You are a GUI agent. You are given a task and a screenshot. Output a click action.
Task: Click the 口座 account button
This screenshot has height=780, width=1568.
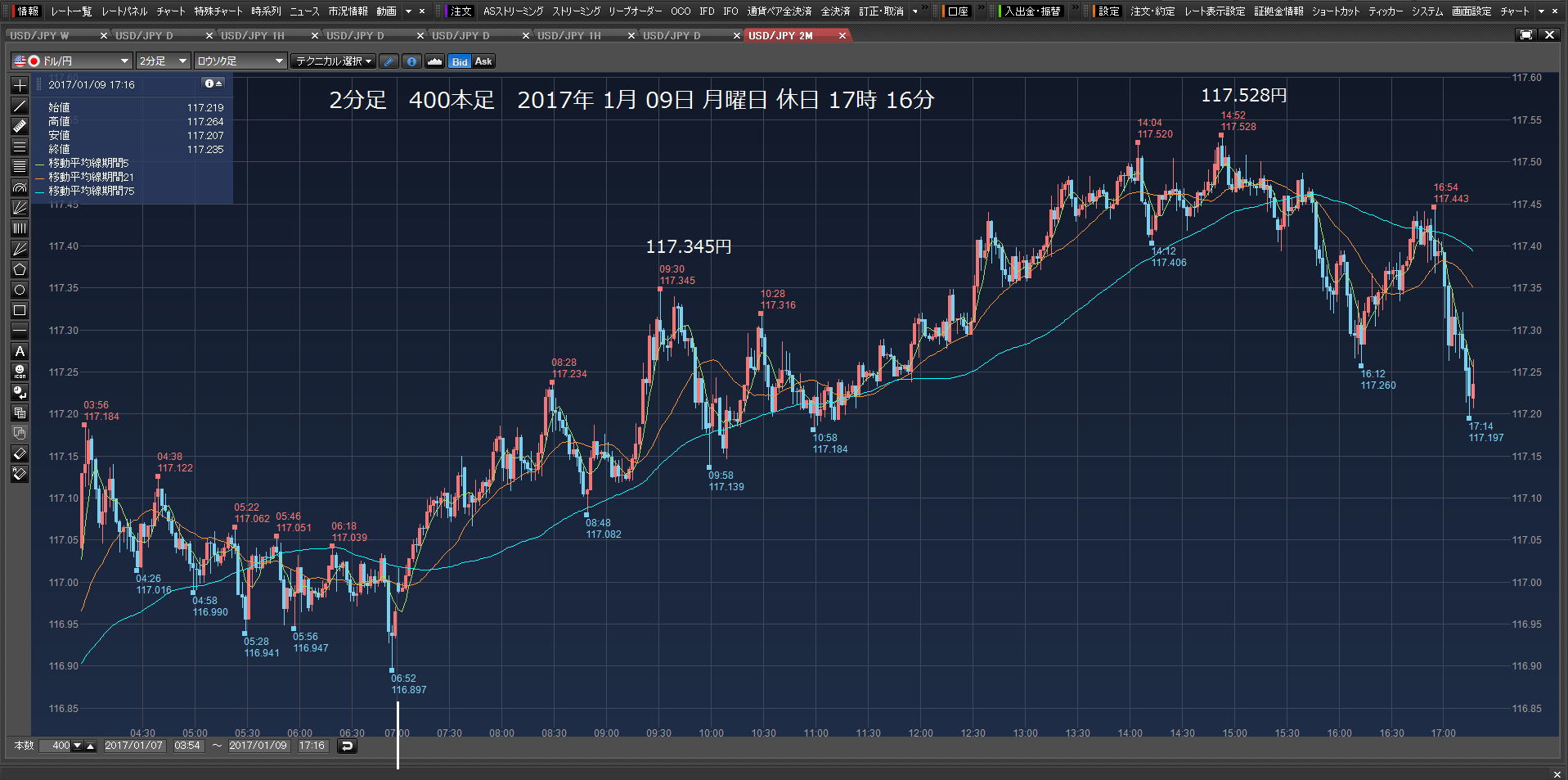[958, 11]
